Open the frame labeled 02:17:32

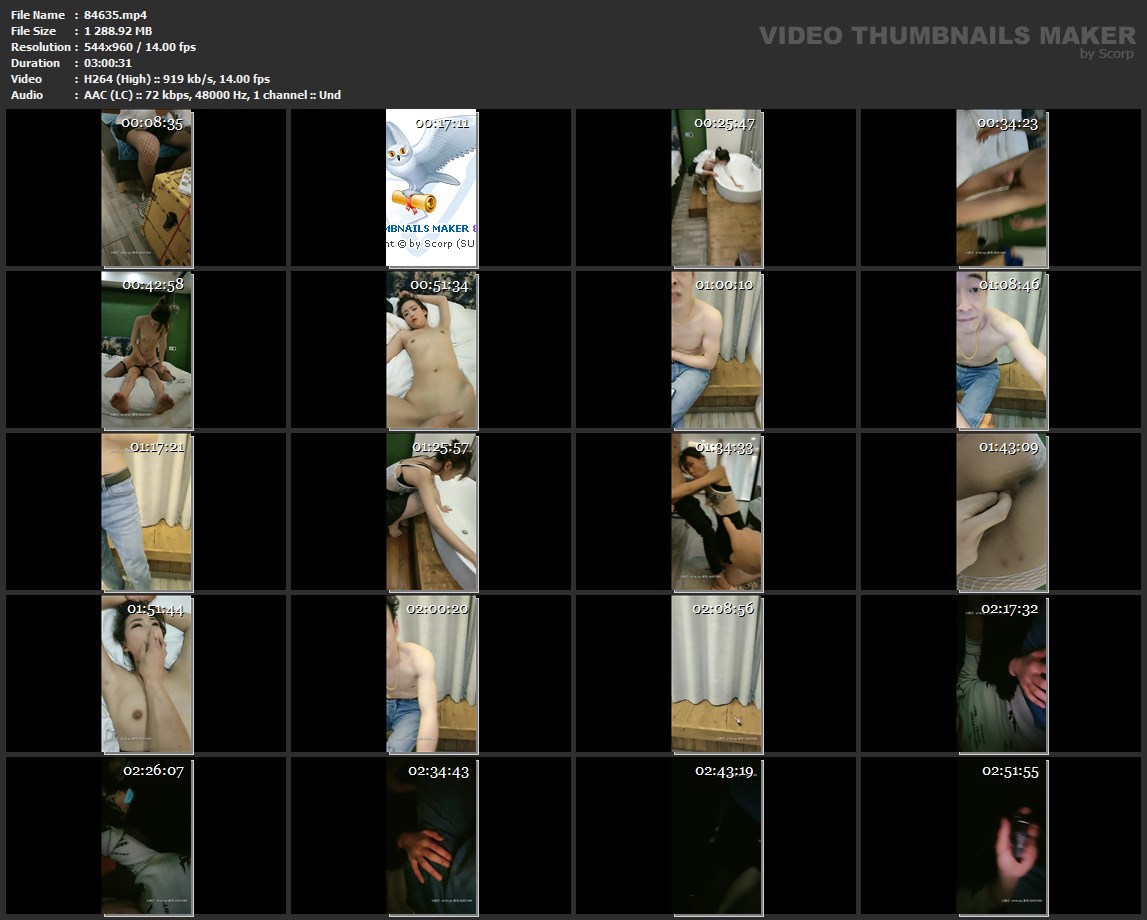tap(1001, 674)
